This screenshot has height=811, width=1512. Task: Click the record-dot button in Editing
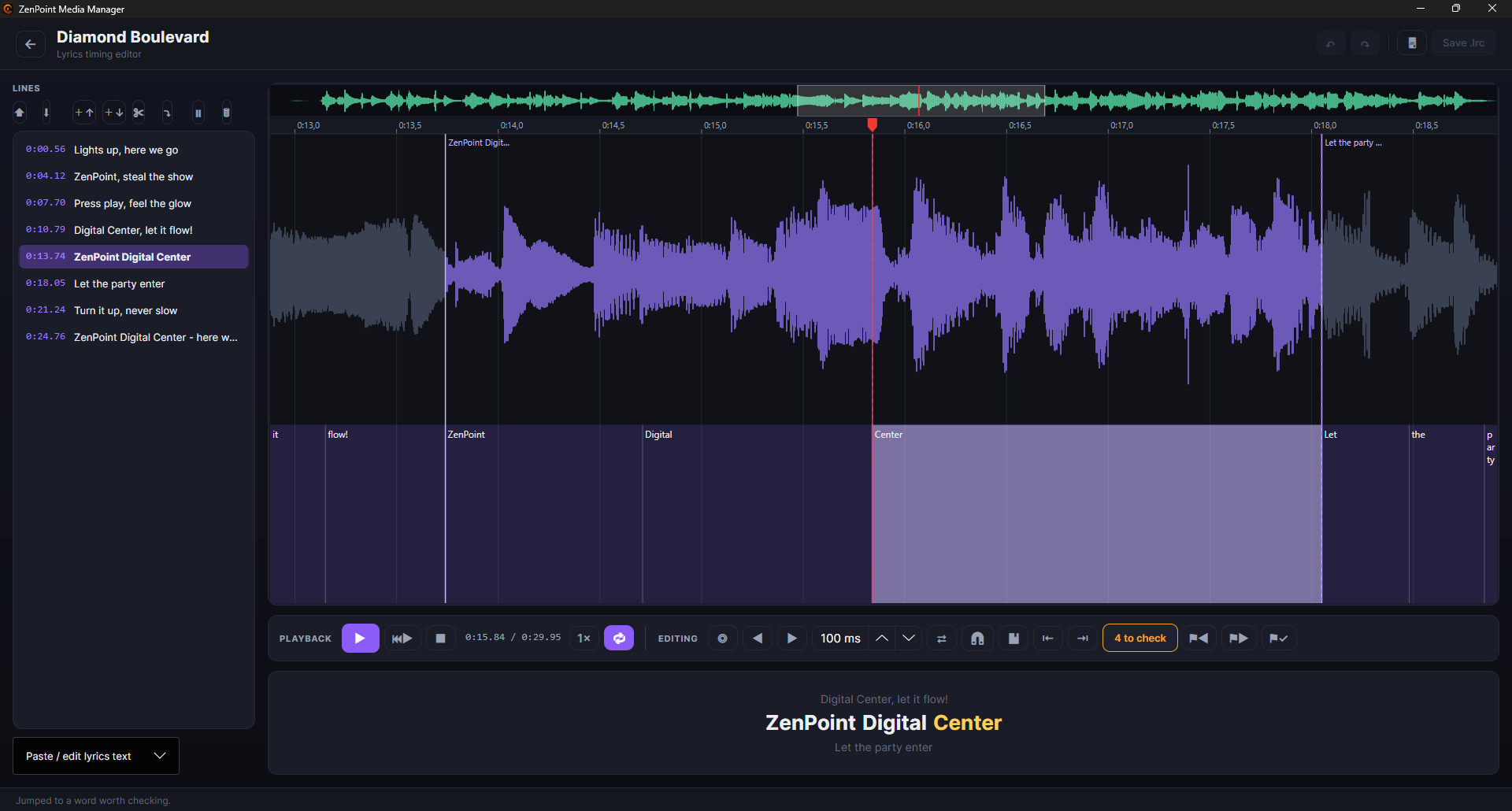(722, 638)
